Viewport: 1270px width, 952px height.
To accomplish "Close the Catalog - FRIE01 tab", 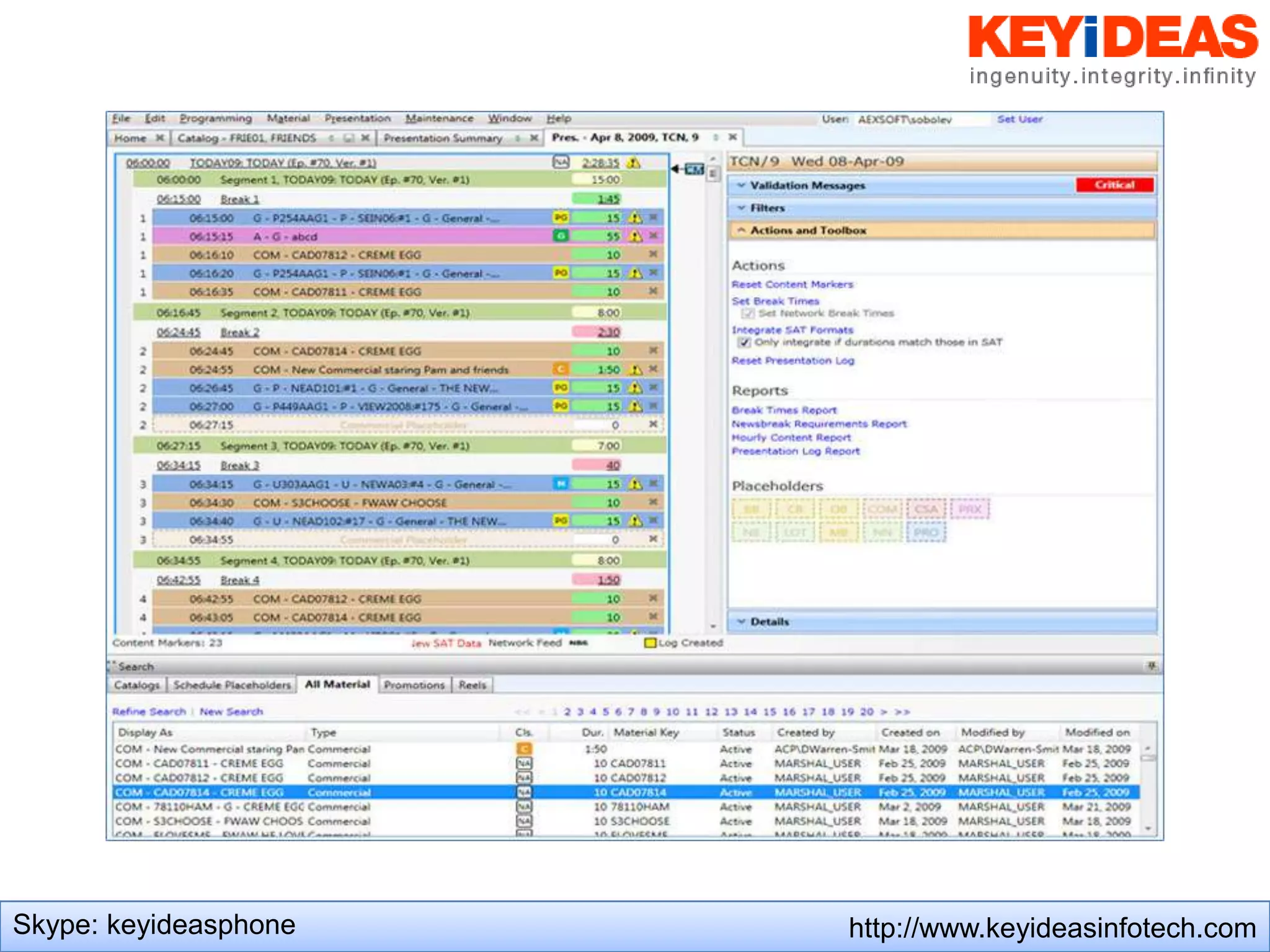I will click(365, 138).
